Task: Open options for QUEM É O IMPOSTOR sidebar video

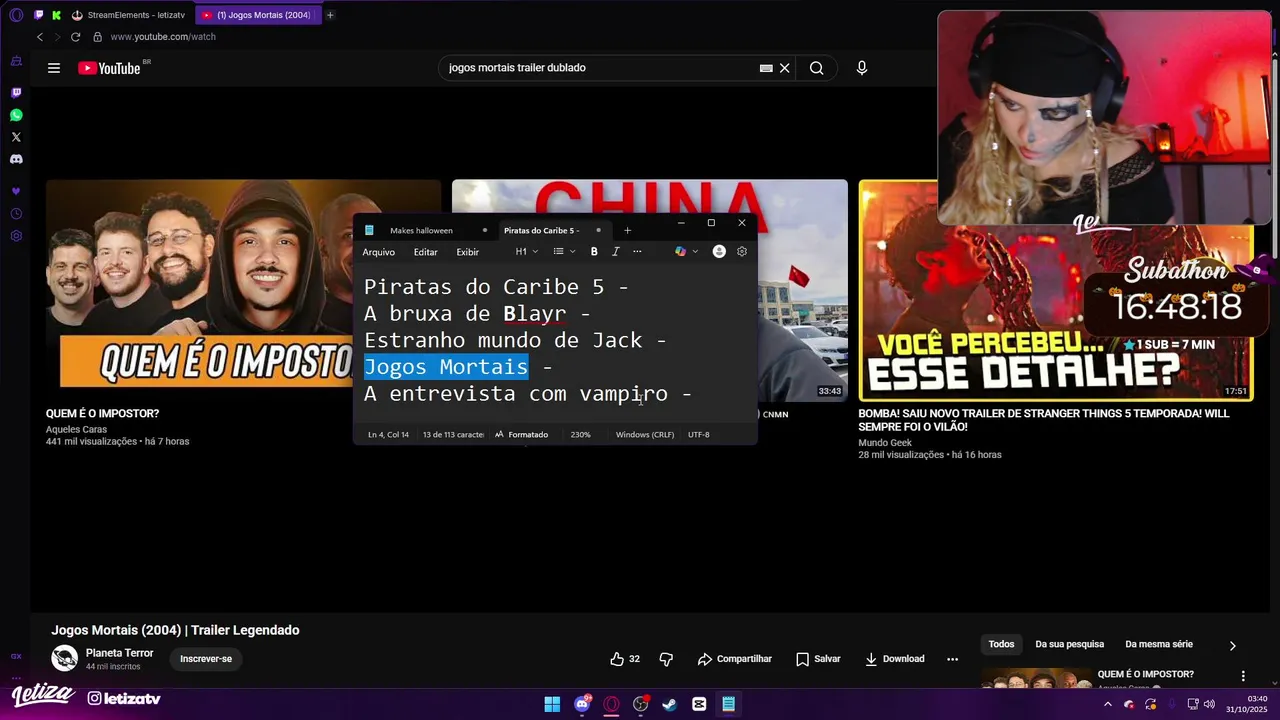Action: click(x=1243, y=677)
